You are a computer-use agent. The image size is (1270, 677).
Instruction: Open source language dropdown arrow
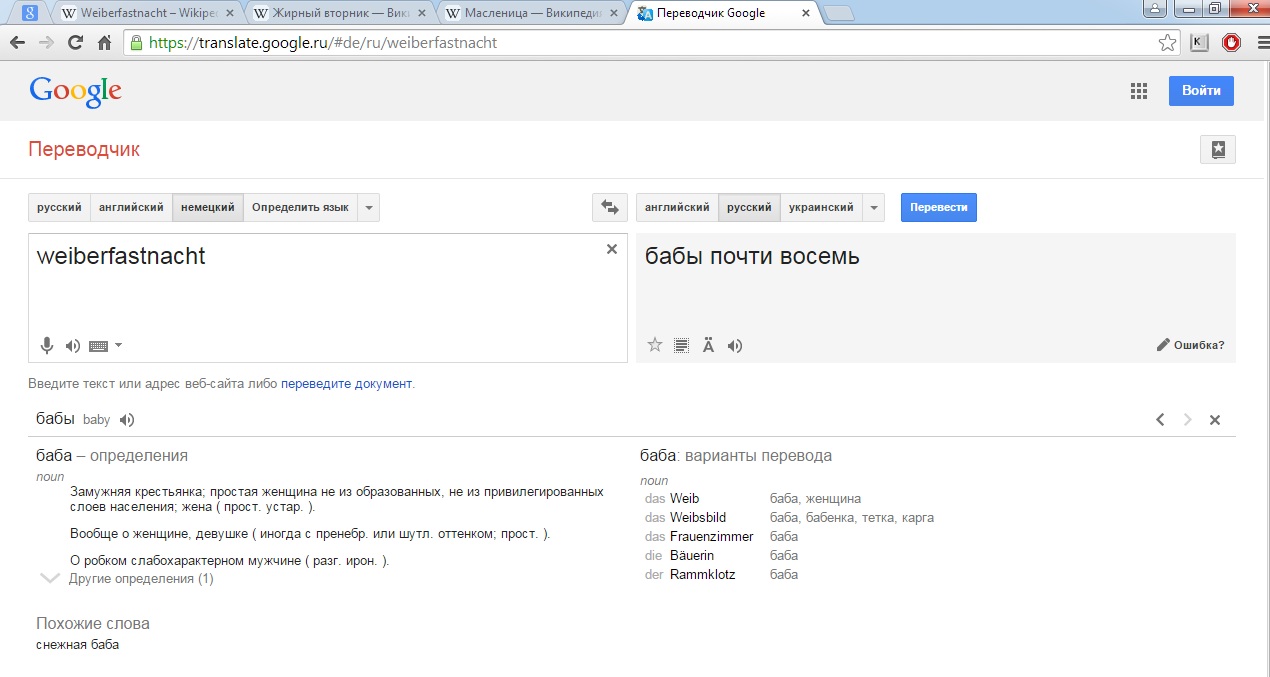tap(368, 208)
